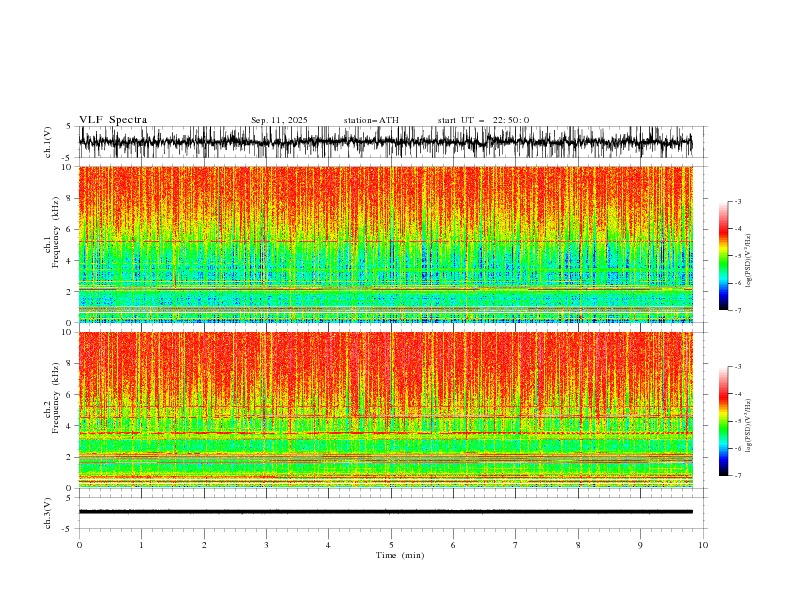
Task: Click the ch.2 spectrogram panel
Action: coord(385,410)
